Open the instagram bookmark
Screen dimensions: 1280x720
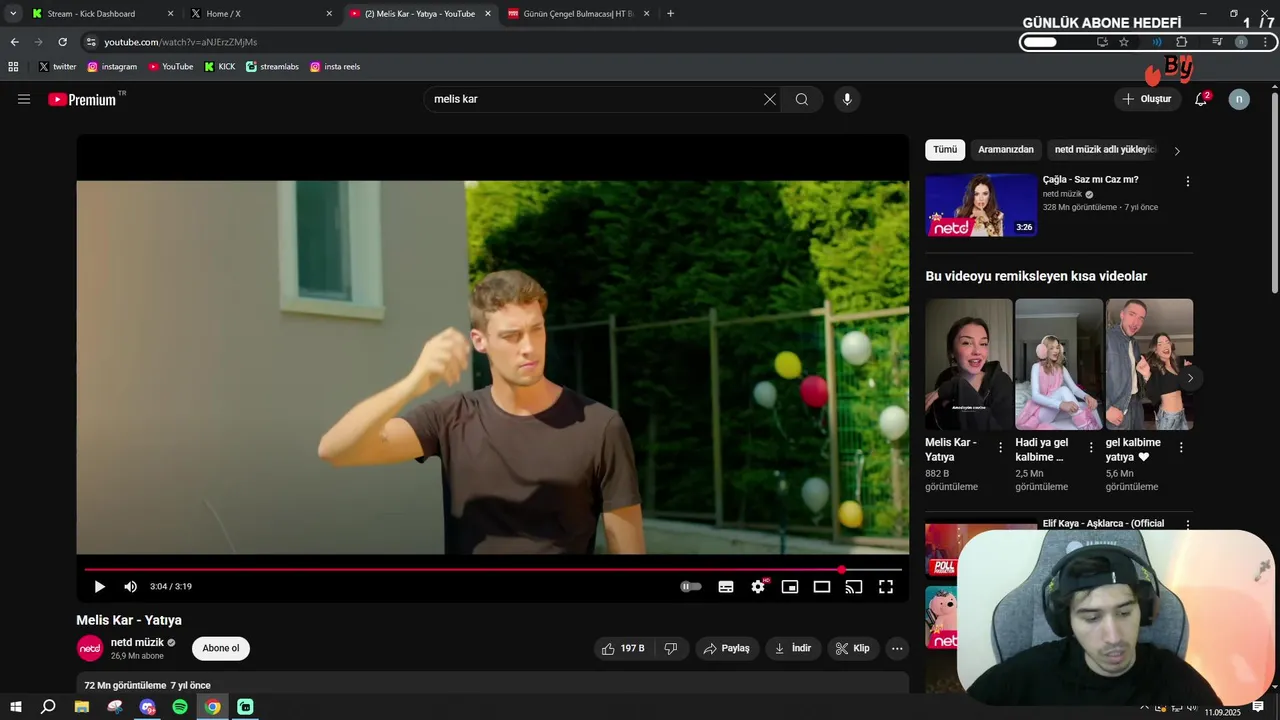(112, 67)
